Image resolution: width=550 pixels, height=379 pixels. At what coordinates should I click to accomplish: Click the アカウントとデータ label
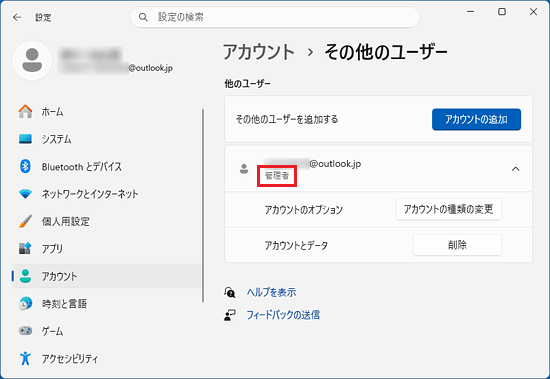click(x=296, y=245)
